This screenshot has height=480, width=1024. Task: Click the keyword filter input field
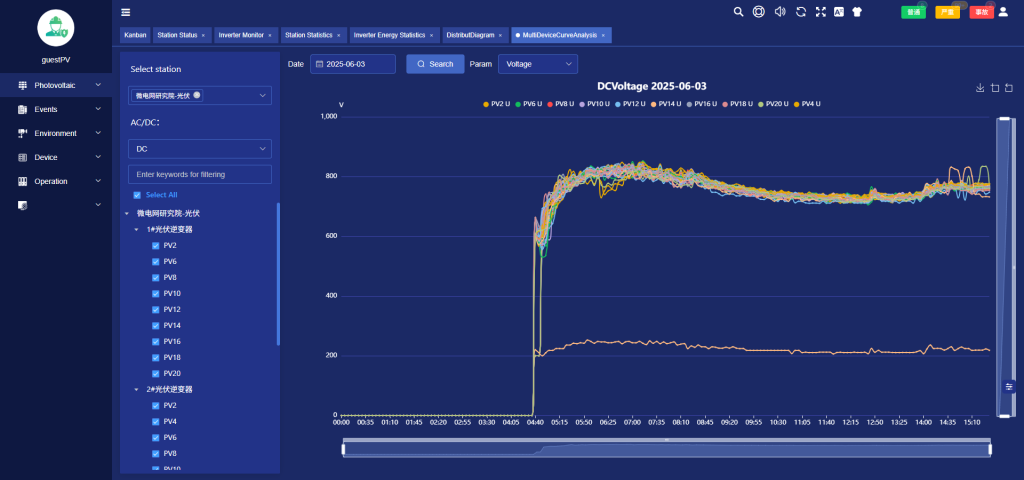200,174
